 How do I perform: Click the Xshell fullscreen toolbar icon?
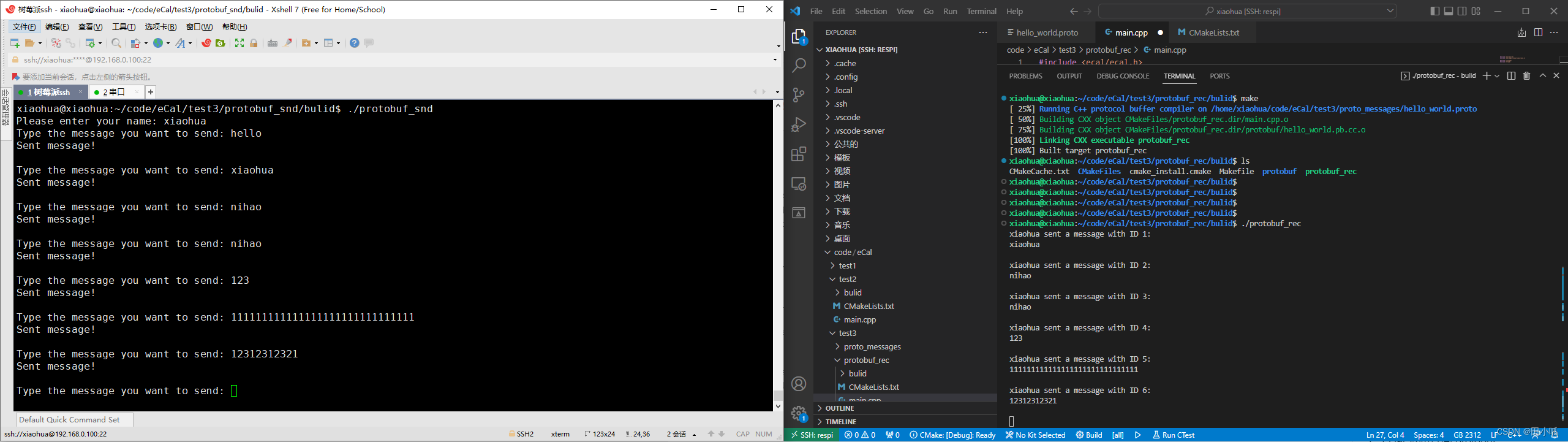(x=239, y=43)
